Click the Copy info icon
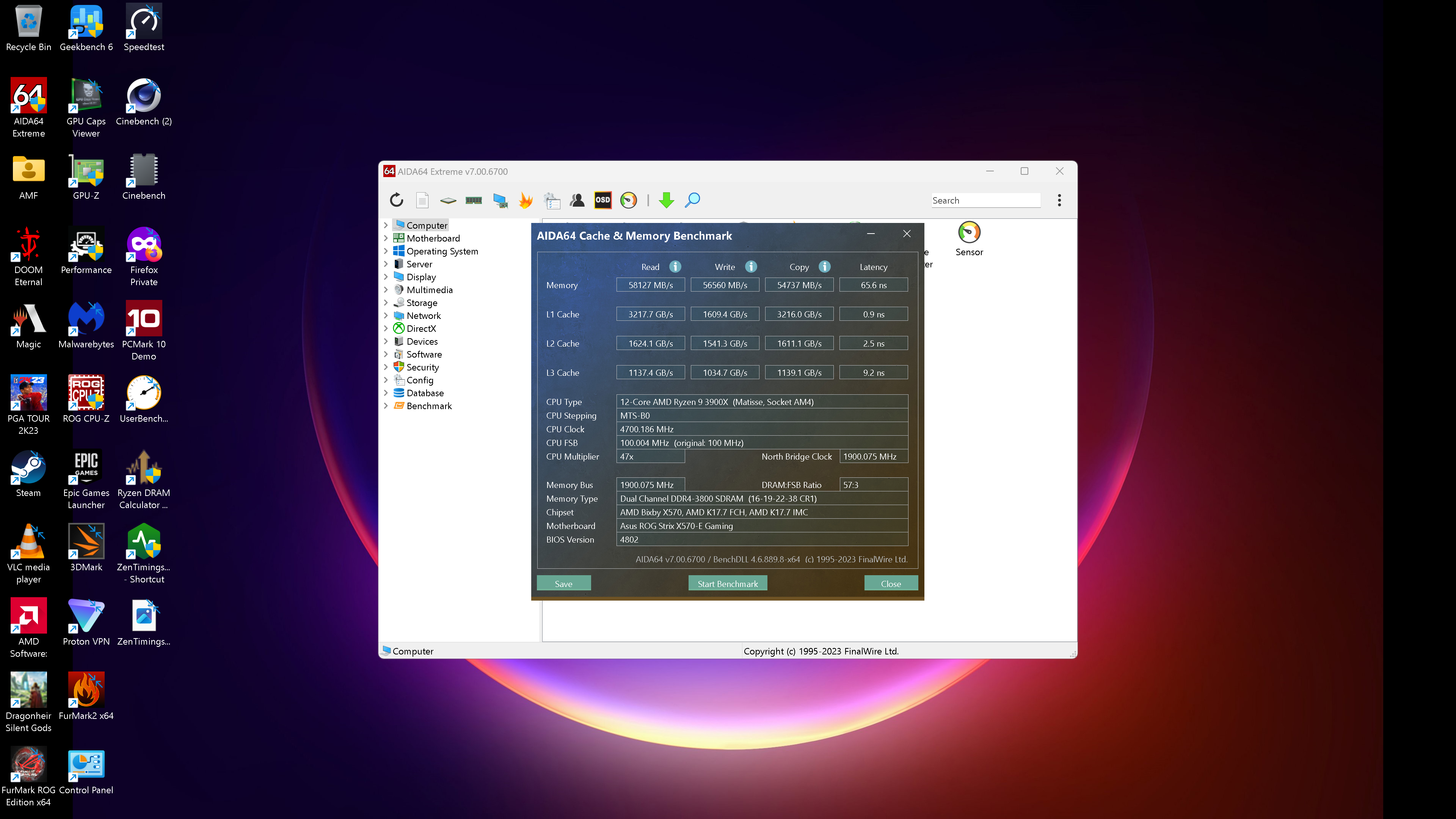Image resolution: width=1456 pixels, height=819 pixels. [825, 267]
